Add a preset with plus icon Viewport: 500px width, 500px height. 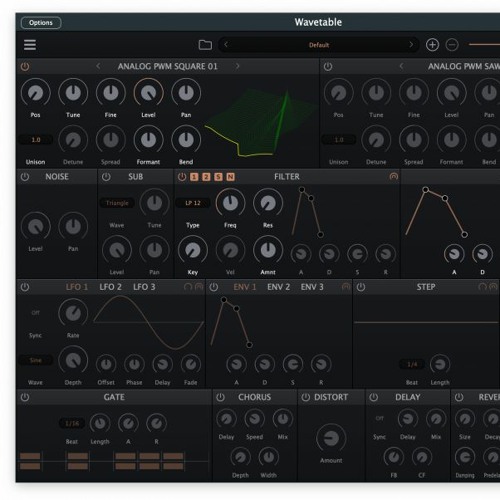(x=432, y=45)
